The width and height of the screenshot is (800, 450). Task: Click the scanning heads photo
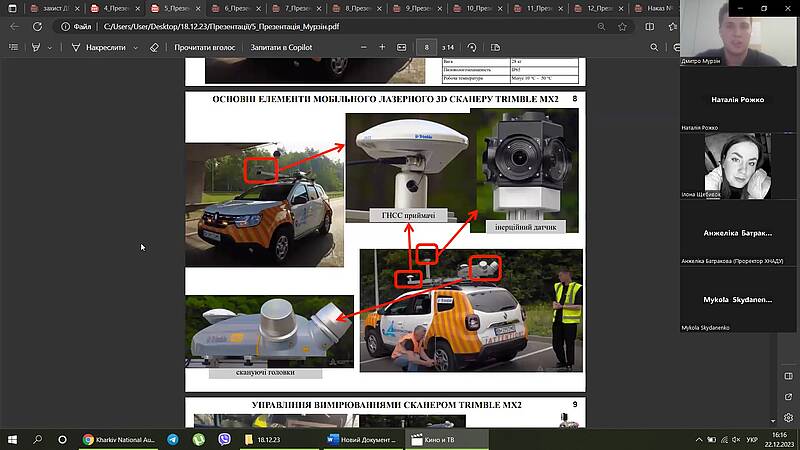[x=269, y=331]
